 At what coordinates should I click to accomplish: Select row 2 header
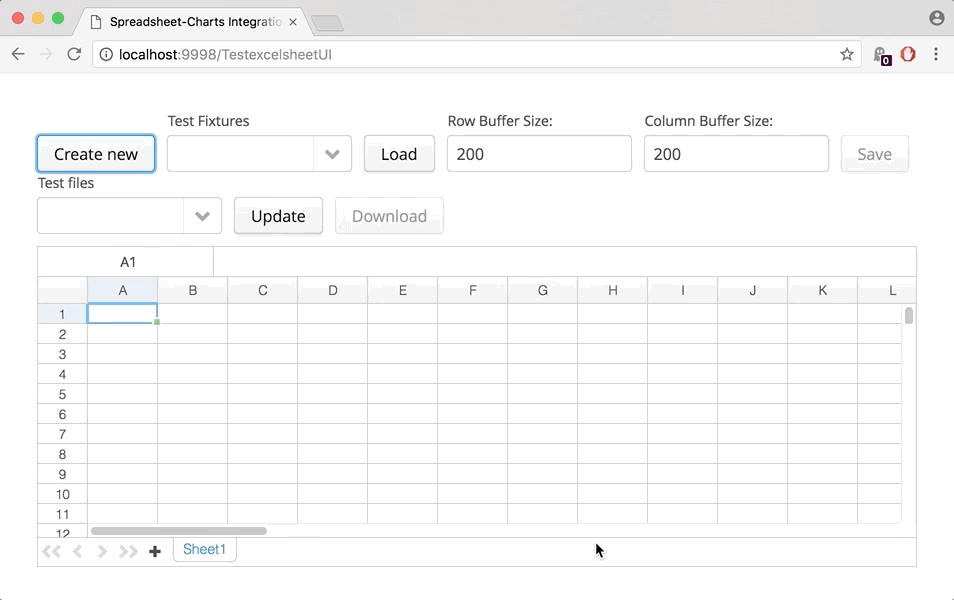[x=62, y=333]
